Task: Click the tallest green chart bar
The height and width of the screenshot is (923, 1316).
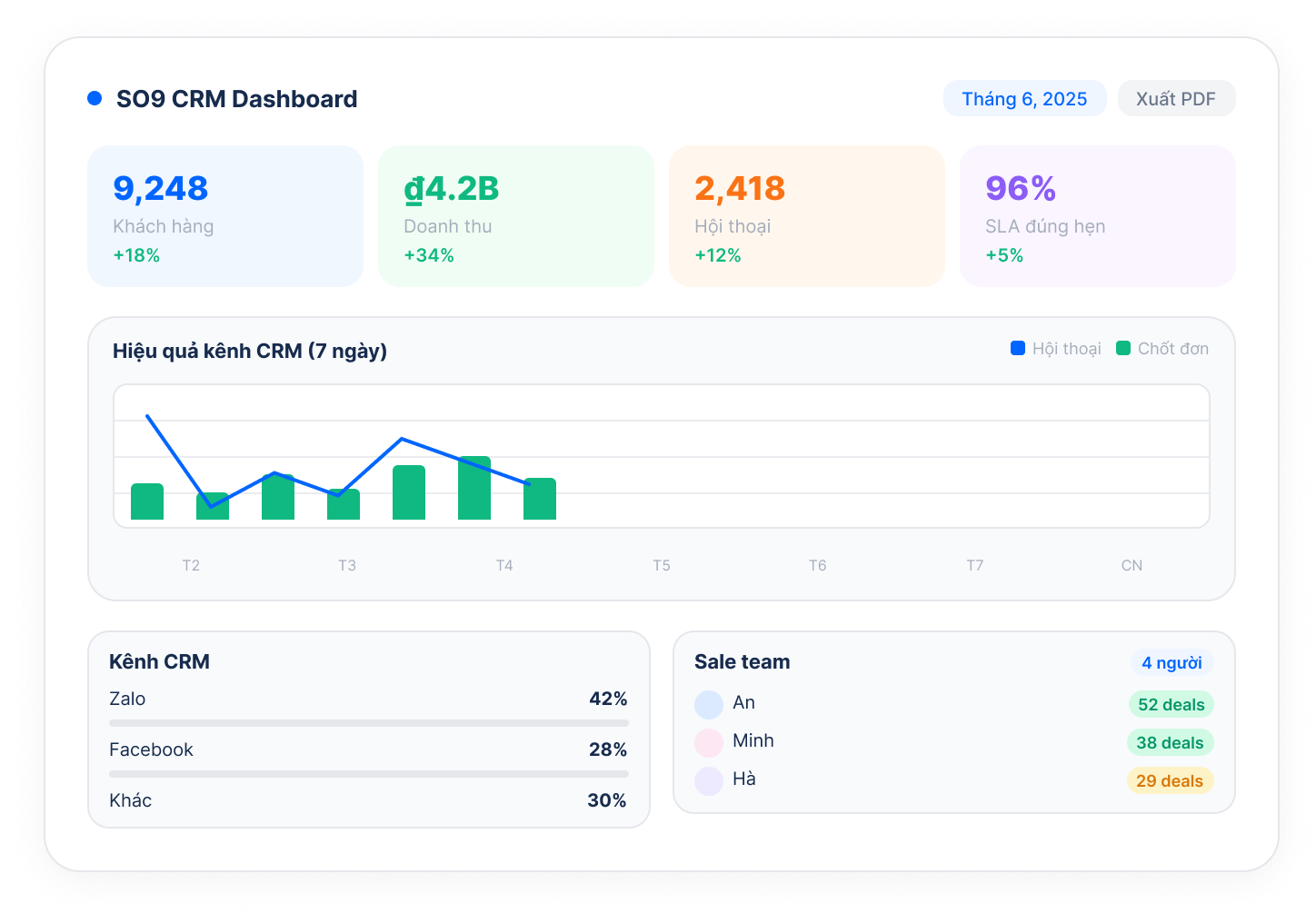Action: click(474, 488)
